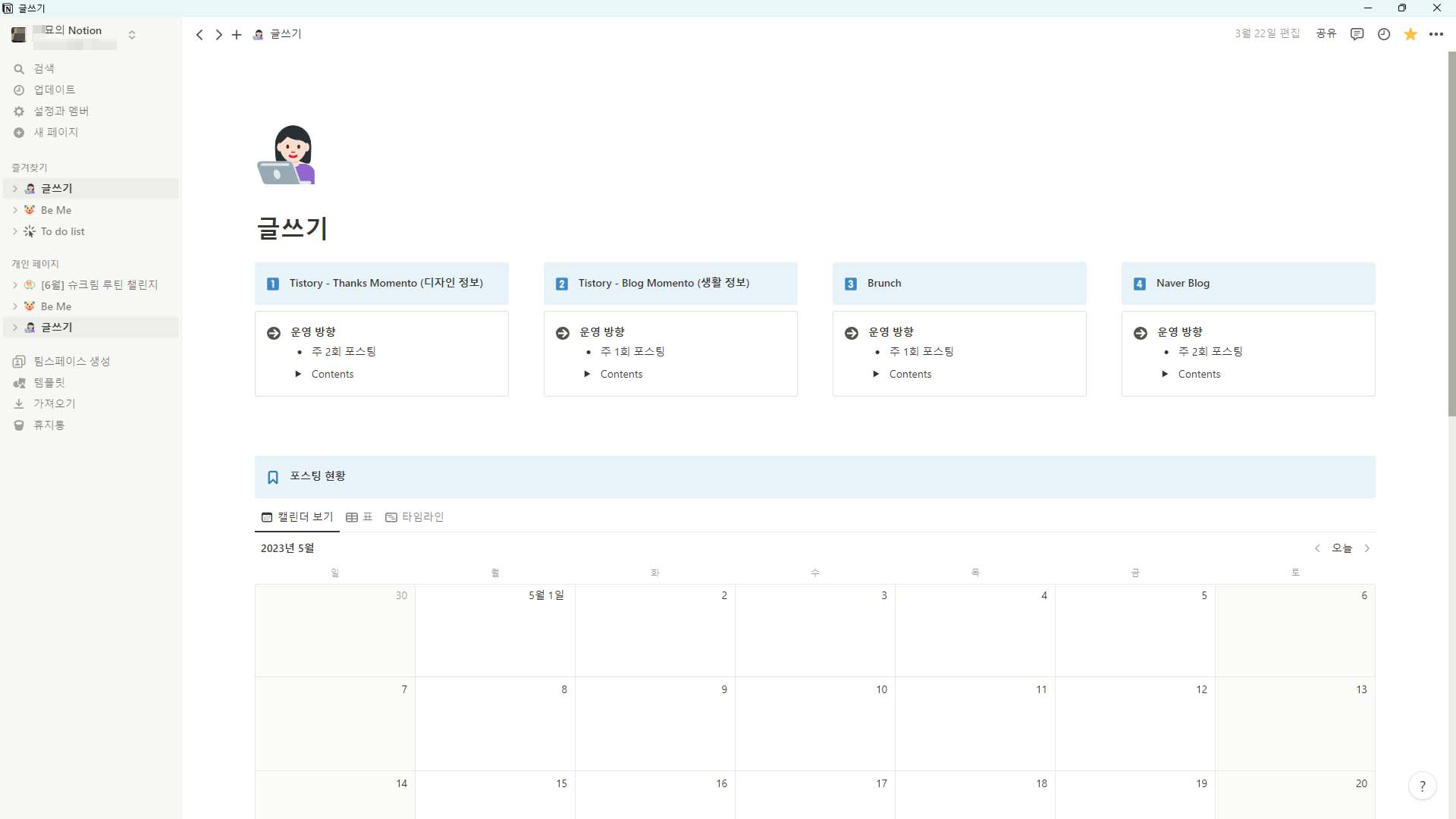Click the 공유 share button
The image size is (1456, 819).
point(1326,34)
